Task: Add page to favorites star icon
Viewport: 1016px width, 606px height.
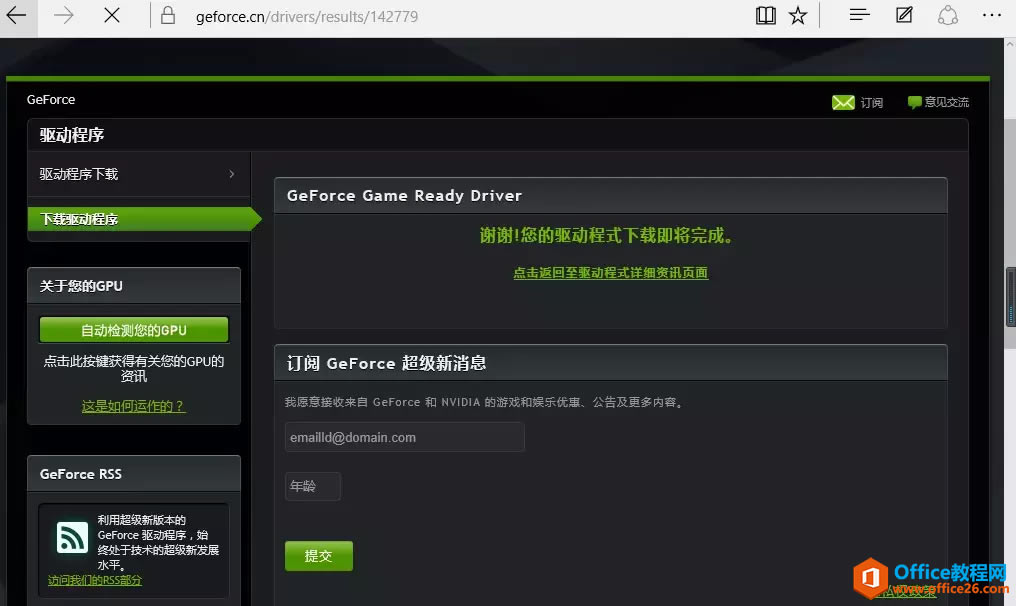Action: [798, 16]
